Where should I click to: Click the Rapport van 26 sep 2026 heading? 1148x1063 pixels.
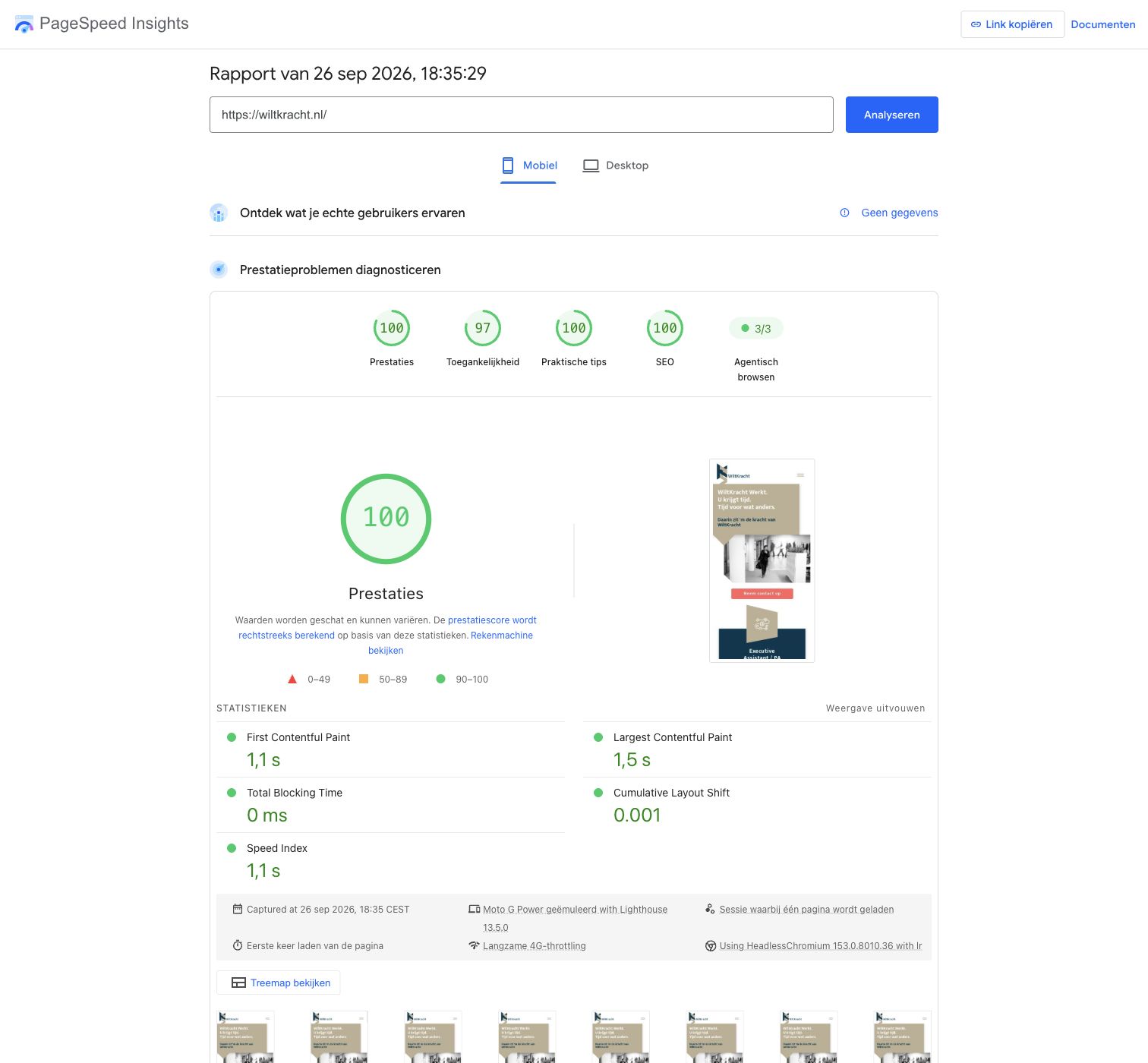point(348,74)
